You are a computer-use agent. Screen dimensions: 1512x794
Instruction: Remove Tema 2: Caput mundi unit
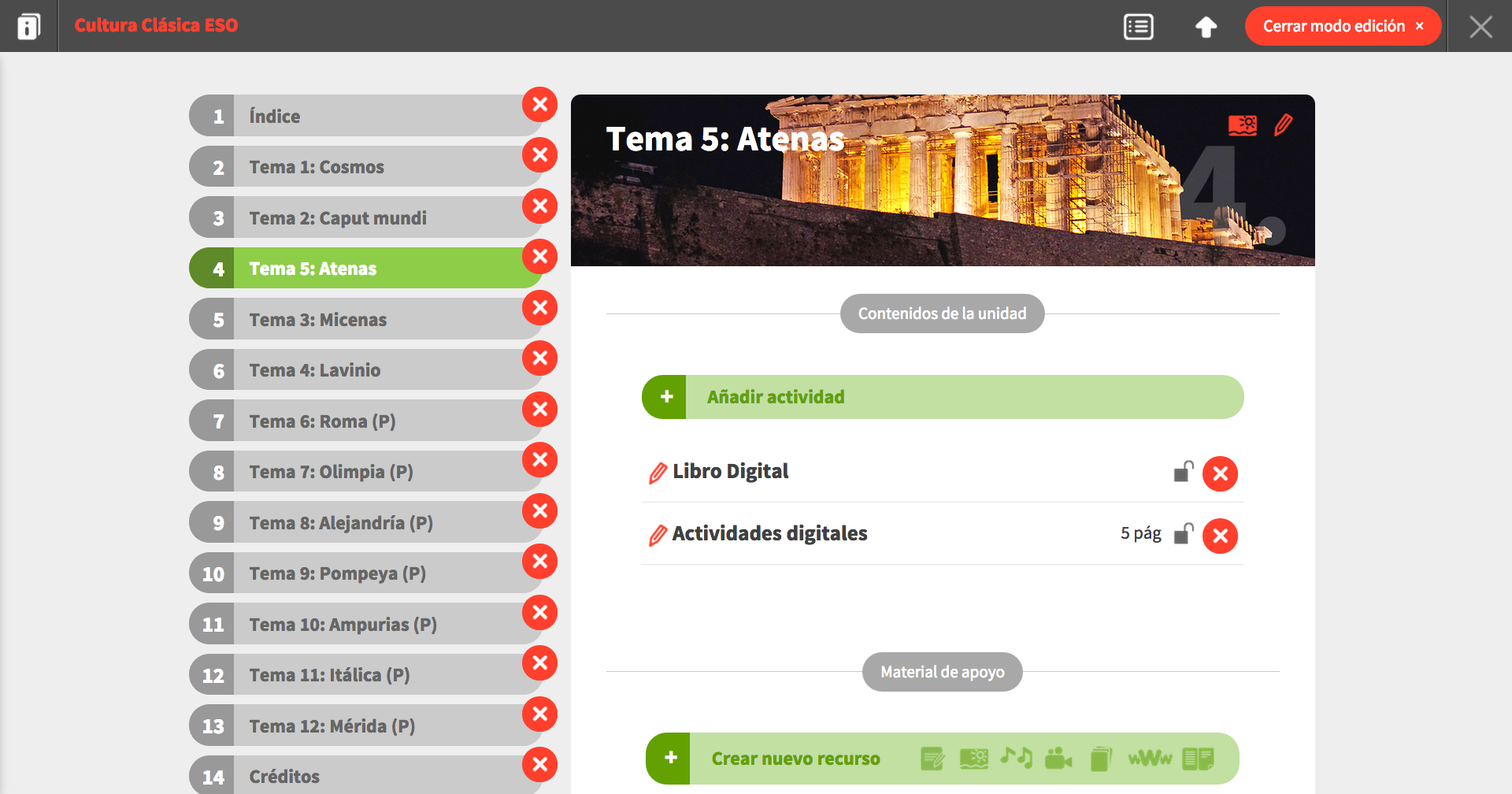pos(539,206)
